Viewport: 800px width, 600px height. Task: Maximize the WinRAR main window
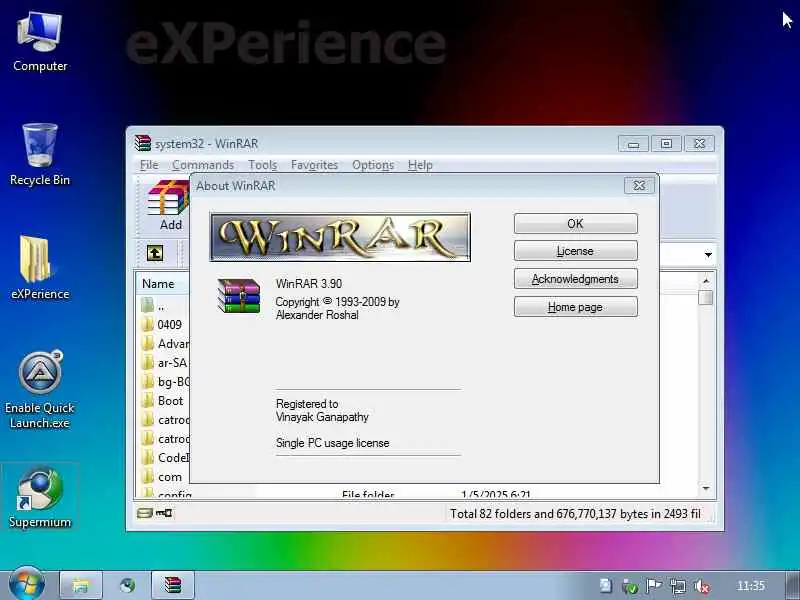666,144
